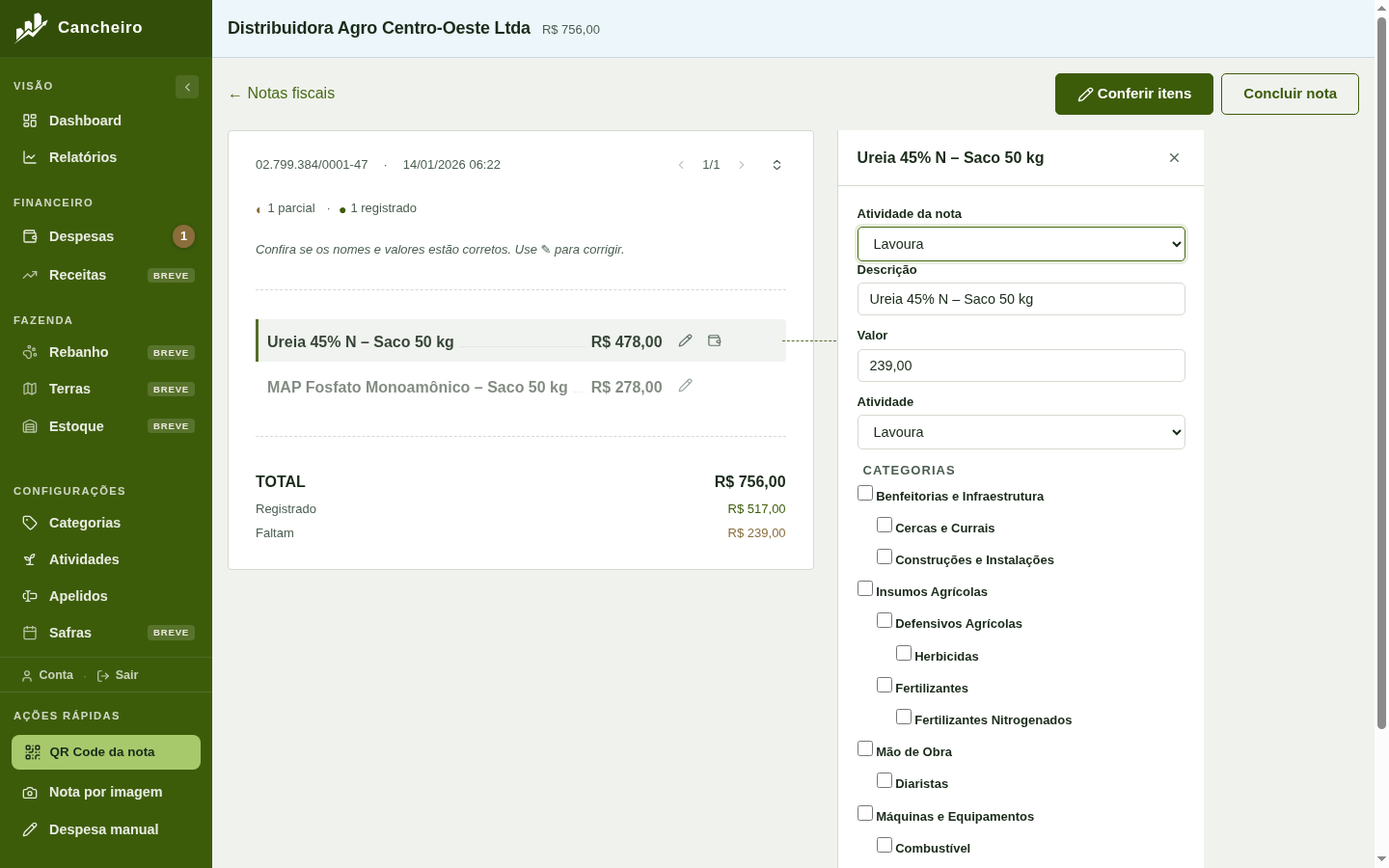
Task: Close the Ureia item edit panel
Action: pyautogui.click(x=1174, y=158)
